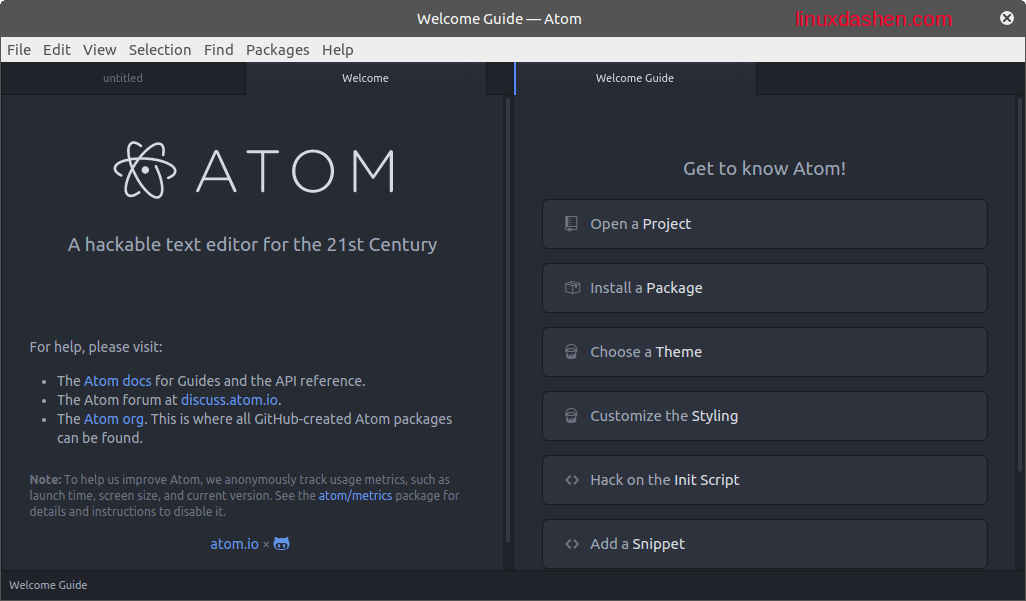Screen dimensions: 1026x601
Task: Visit the discuss.atom.io forum link
Action: [229, 400]
